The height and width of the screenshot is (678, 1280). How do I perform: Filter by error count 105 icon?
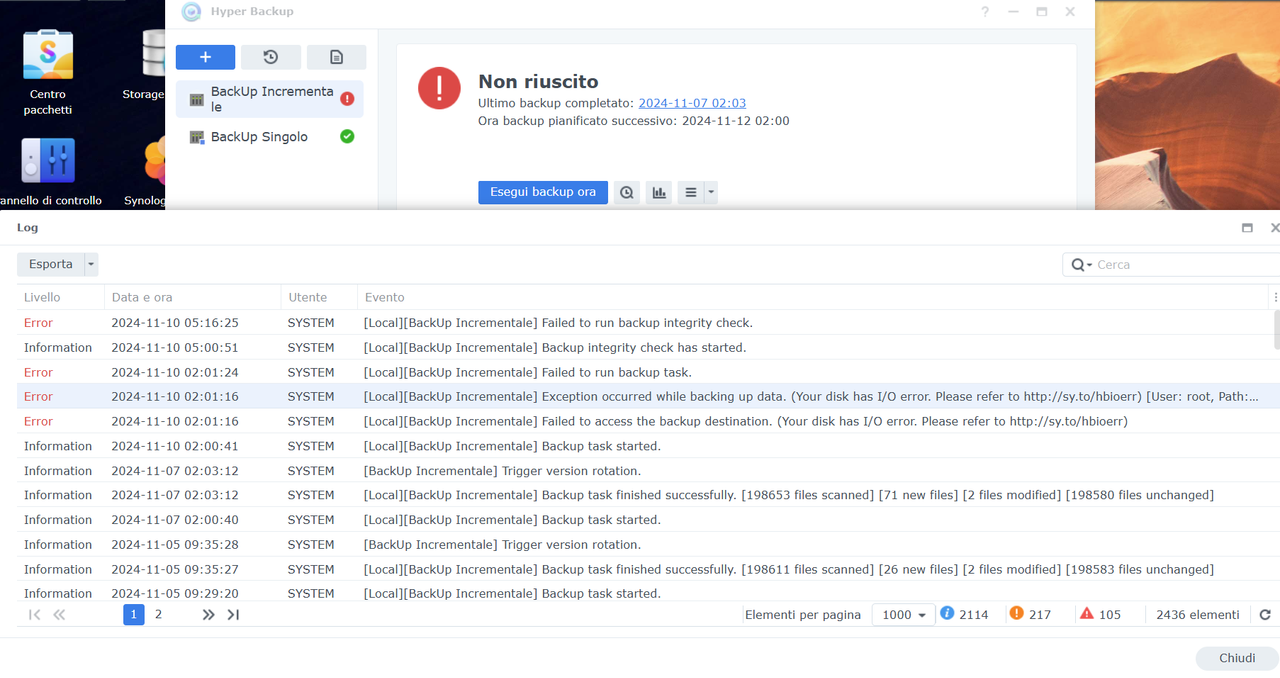coord(1087,614)
